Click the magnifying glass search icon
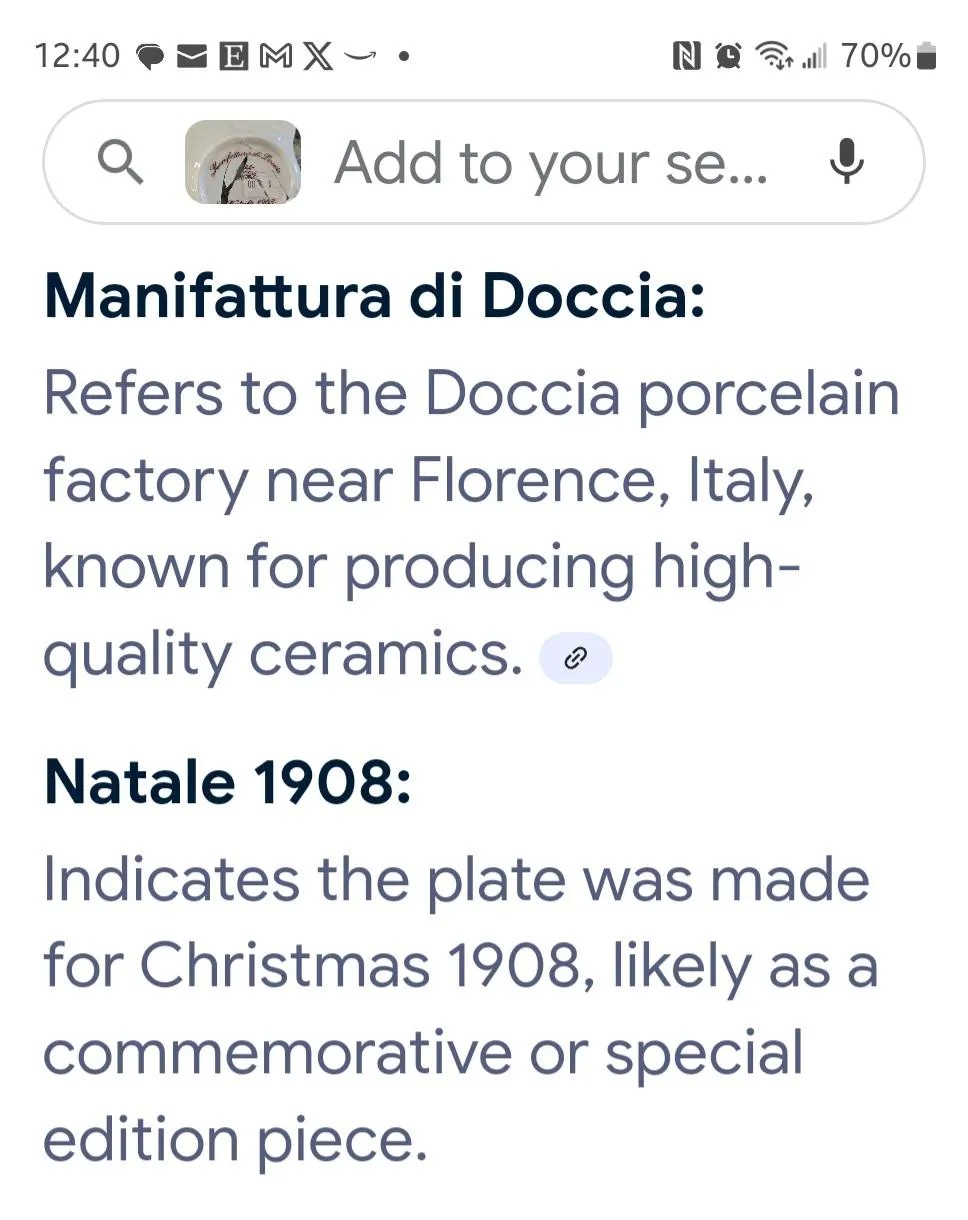 point(121,162)
